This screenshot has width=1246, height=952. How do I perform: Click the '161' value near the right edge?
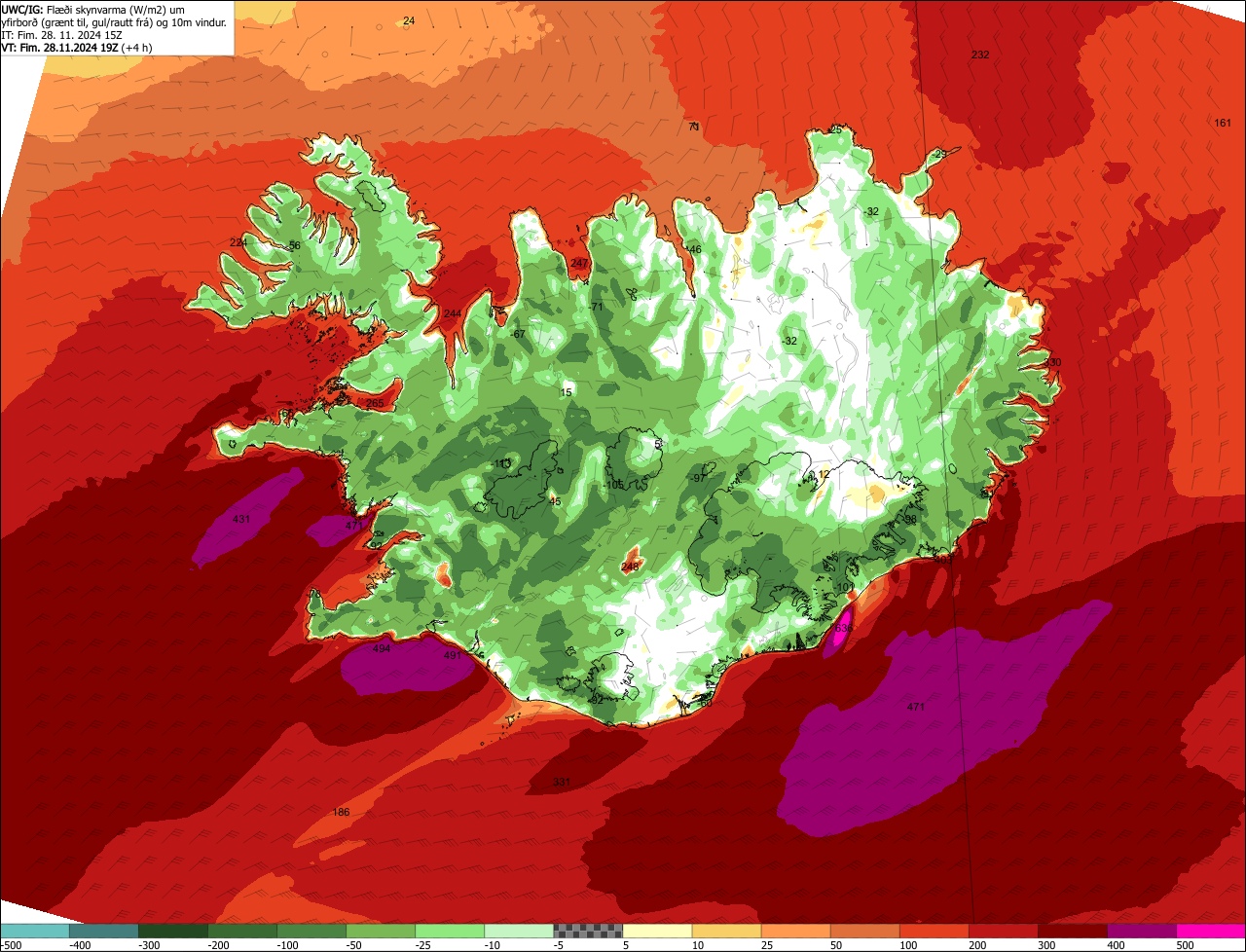(1223, 123)
